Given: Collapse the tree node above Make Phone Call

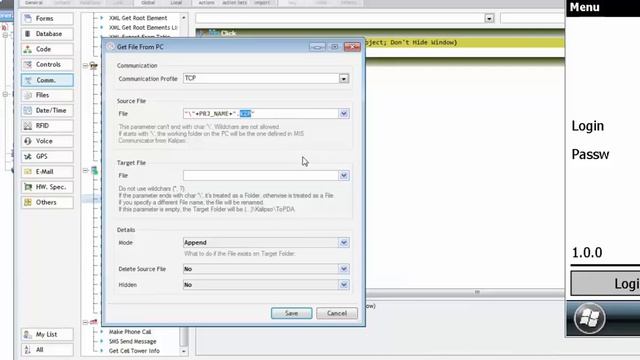Looking at the screenshot, I should click(86, 322).
